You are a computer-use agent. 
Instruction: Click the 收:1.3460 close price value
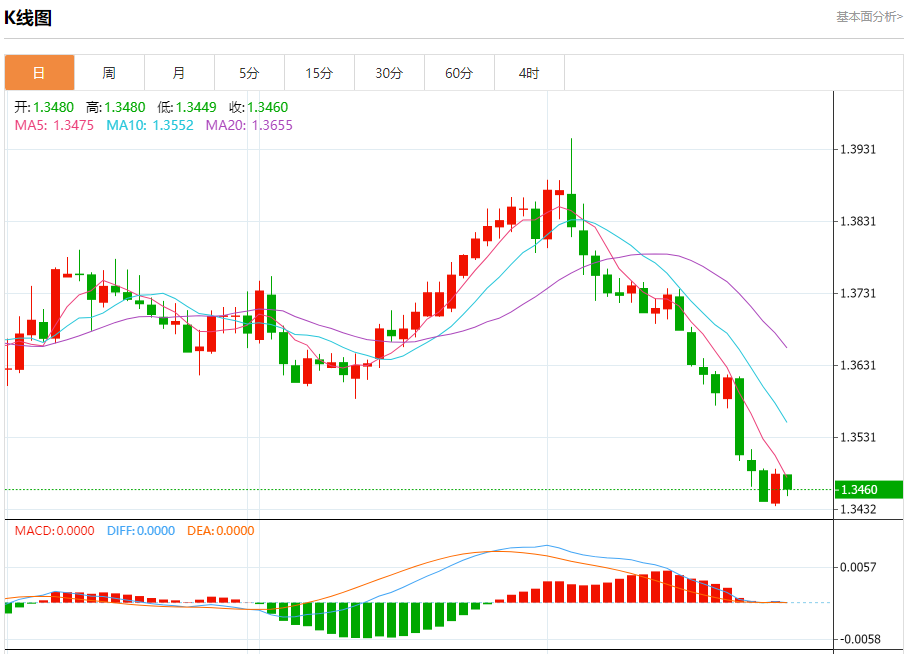pos(259,107)
